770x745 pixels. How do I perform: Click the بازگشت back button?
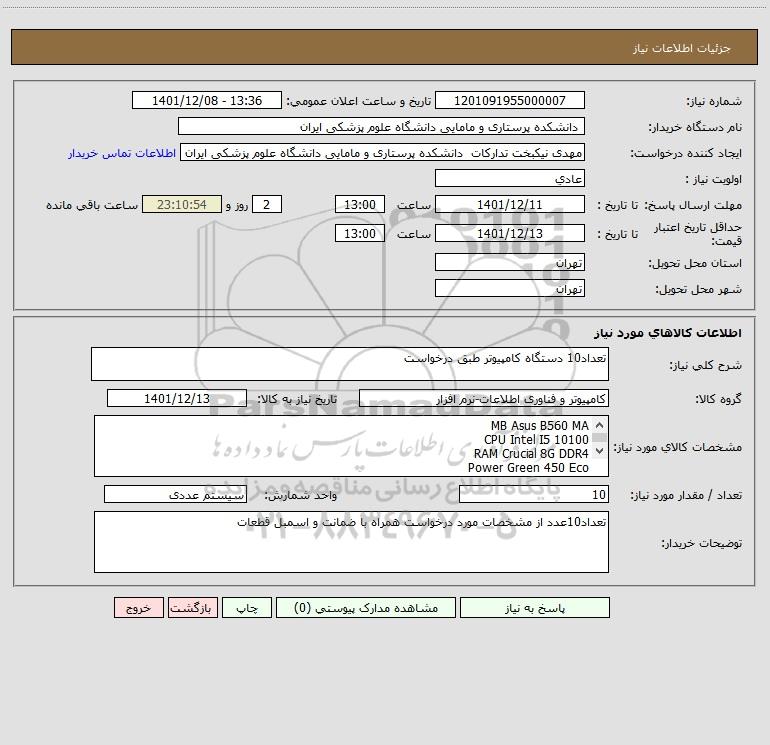(192, 607)
